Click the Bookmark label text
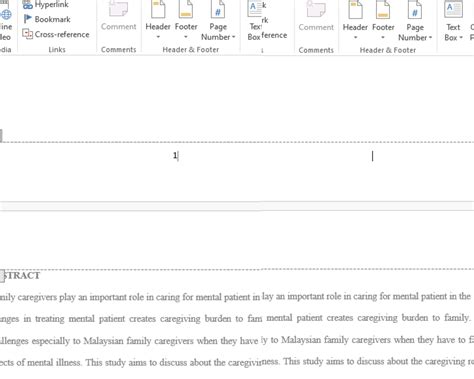 52,19
